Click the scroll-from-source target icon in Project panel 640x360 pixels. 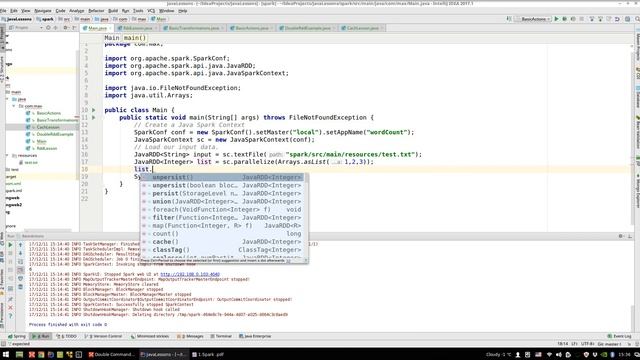click(48, 28)
